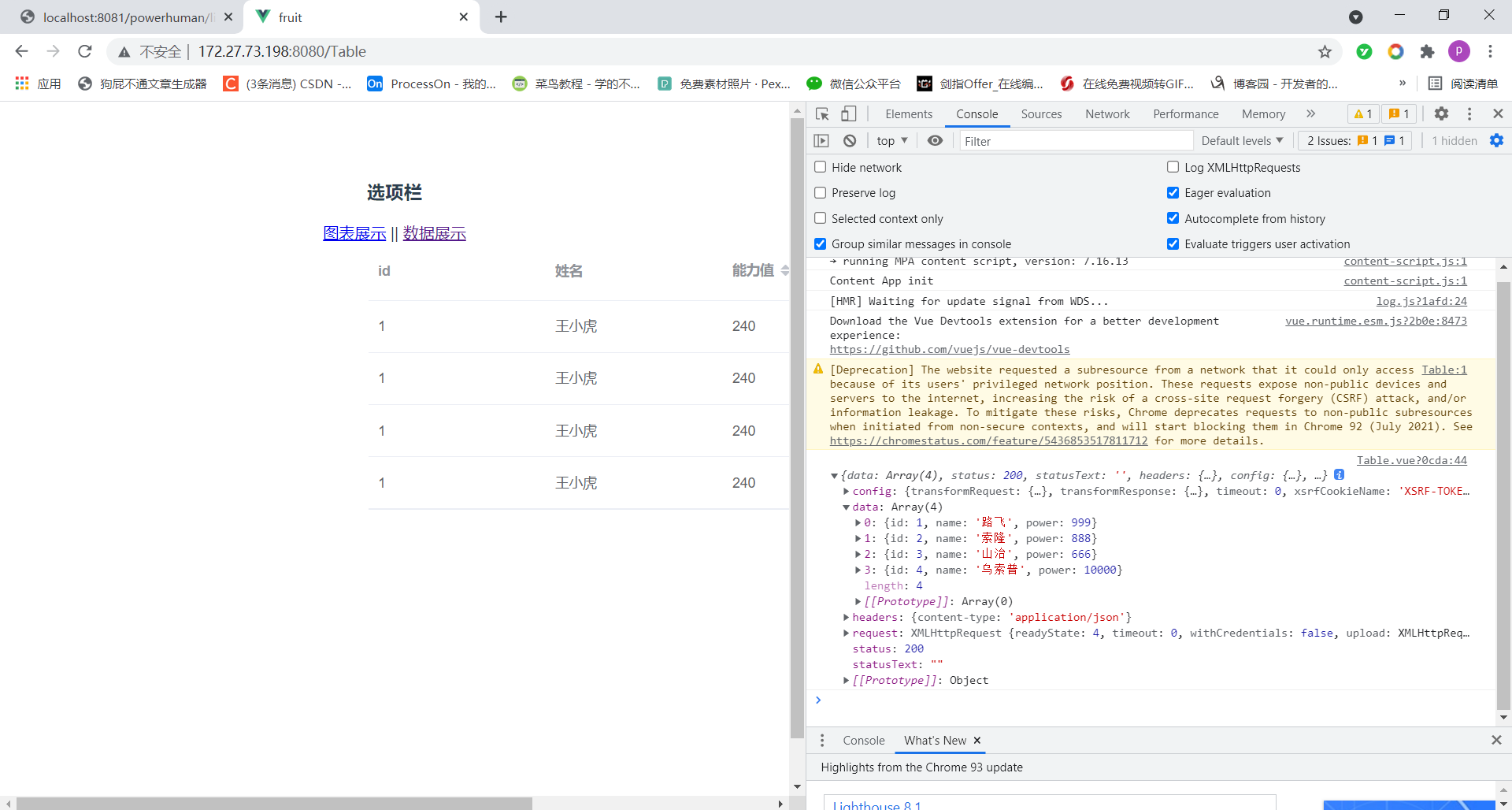The height and width of the screenshot is (810, 1512).
Task: Close the bottom drawer panel
Action: pos(1496,740)
